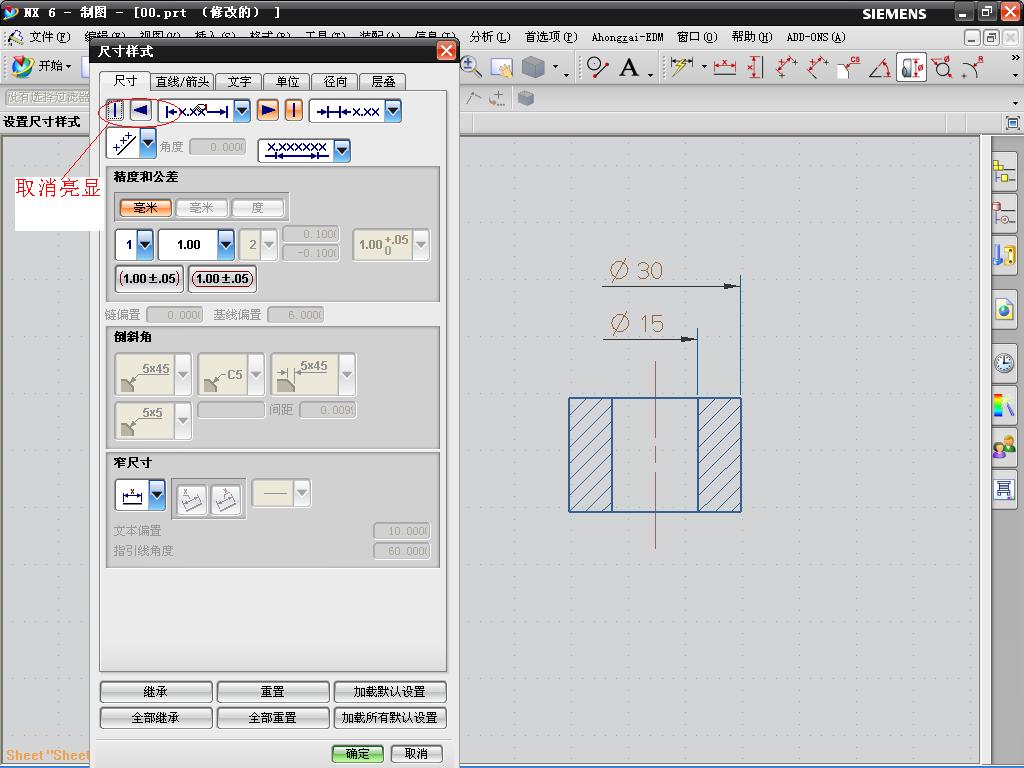Select the inferred dimension lightning icon

click(x=681, y=67)
